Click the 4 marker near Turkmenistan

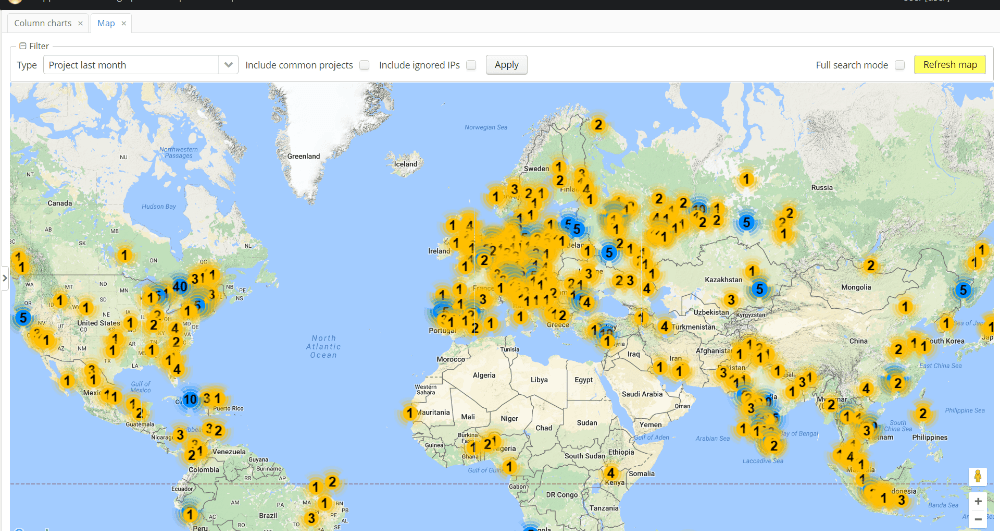click(665, 327)
